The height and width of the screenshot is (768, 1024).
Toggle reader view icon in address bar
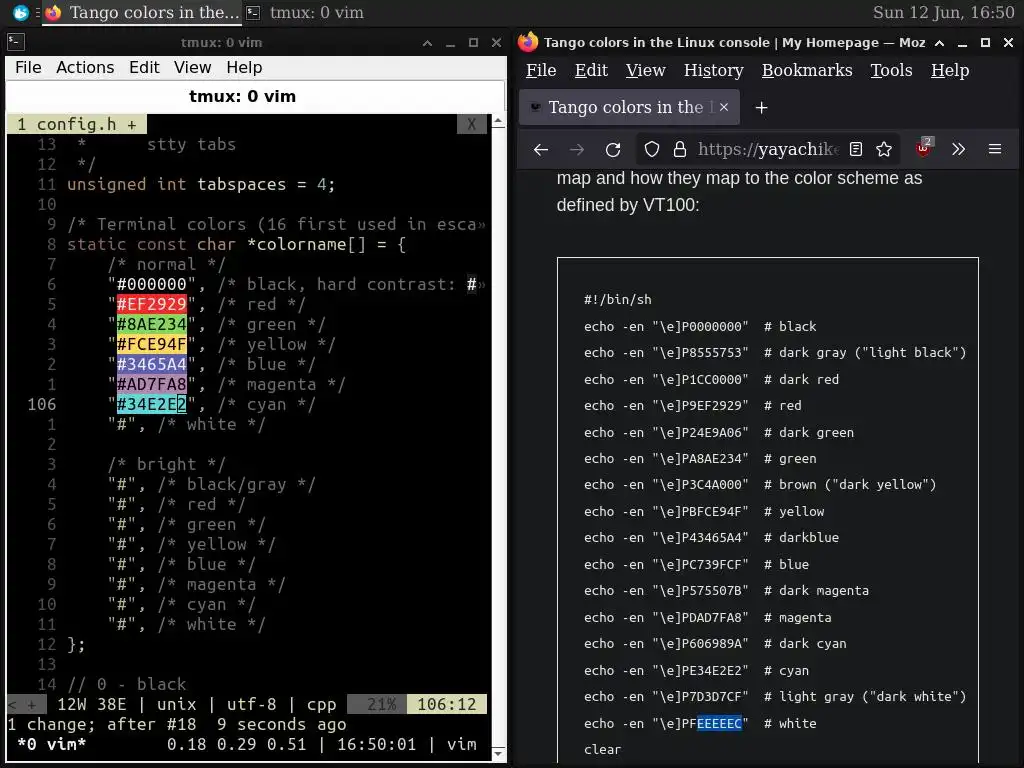click(856, 150)
